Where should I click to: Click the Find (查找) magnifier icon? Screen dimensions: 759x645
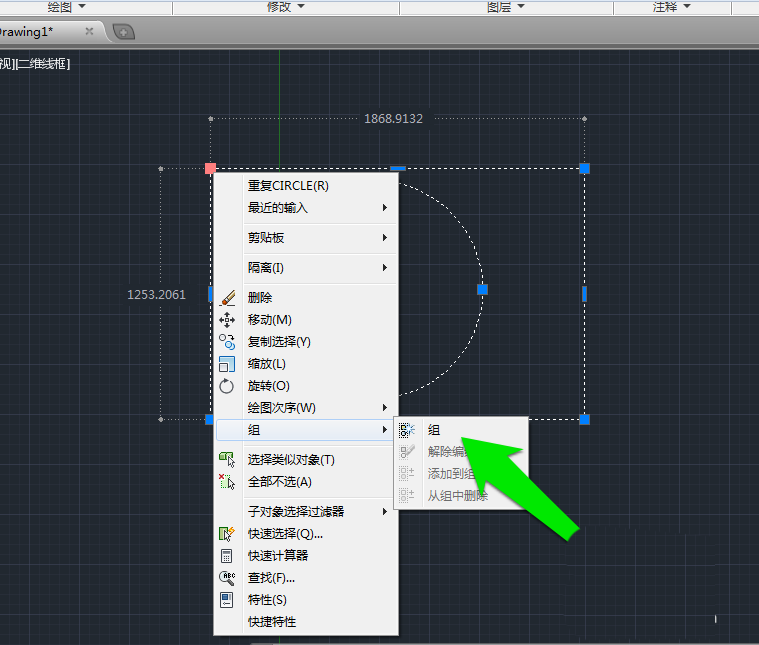(x=227, y=578)
